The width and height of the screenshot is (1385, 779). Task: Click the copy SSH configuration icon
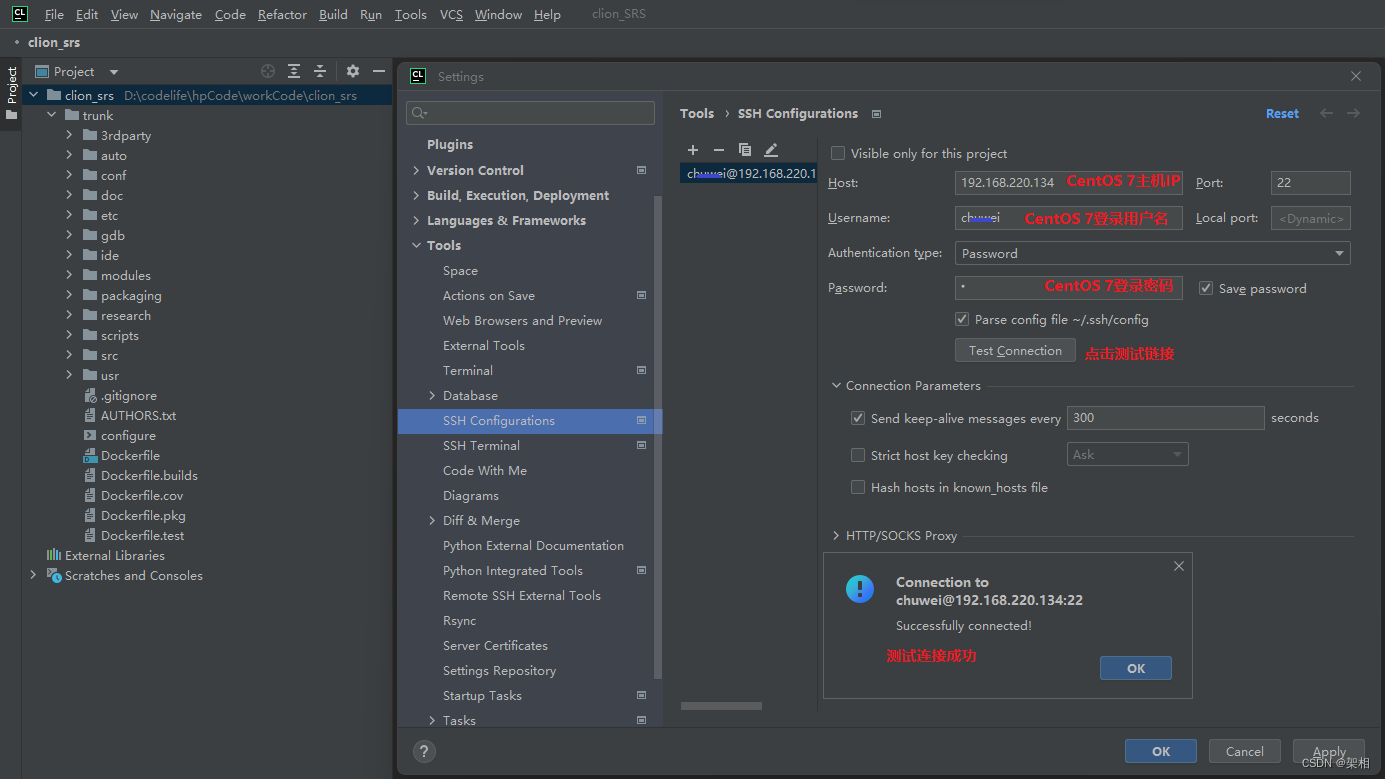click(x=745, y=150)
